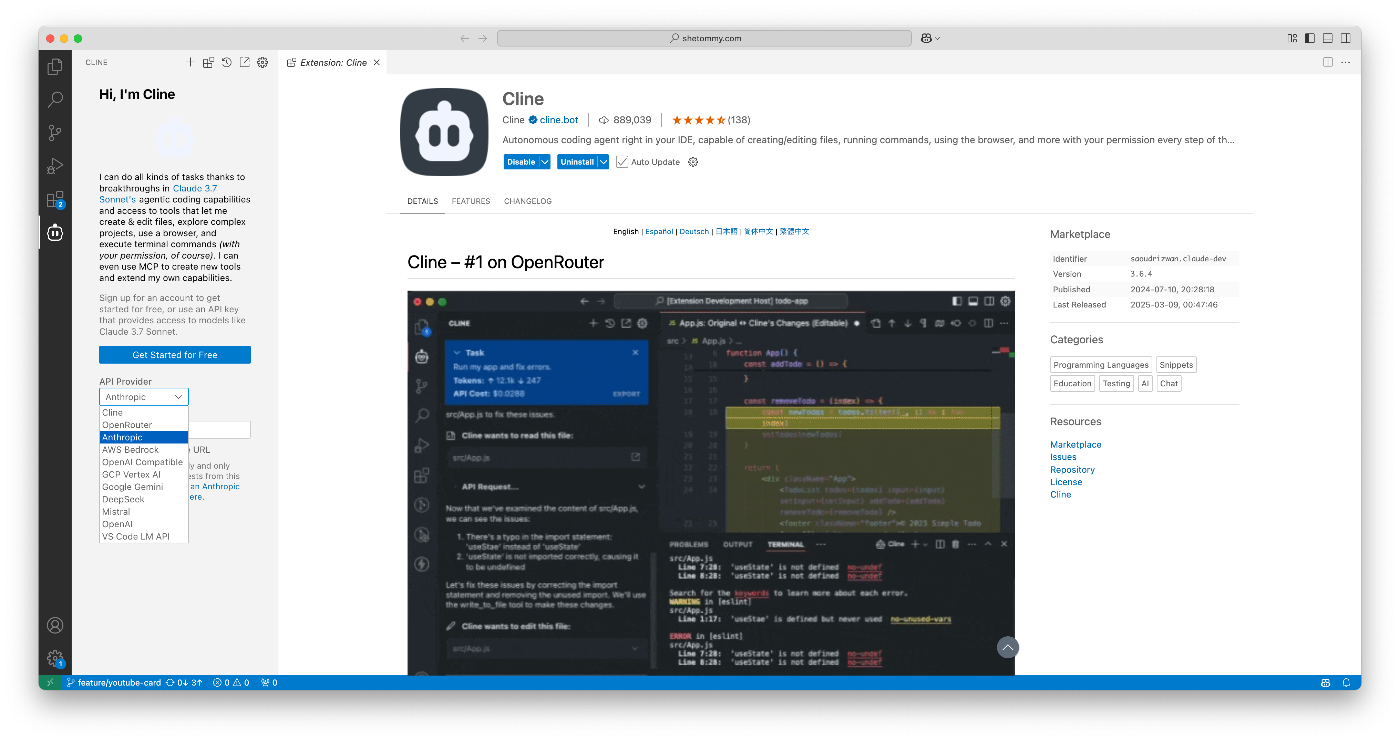This screenshot has height=741, width=1400.
Task: Click the Cline demo screenshot image
Action: pyautogui.click(x=711, y=483)
